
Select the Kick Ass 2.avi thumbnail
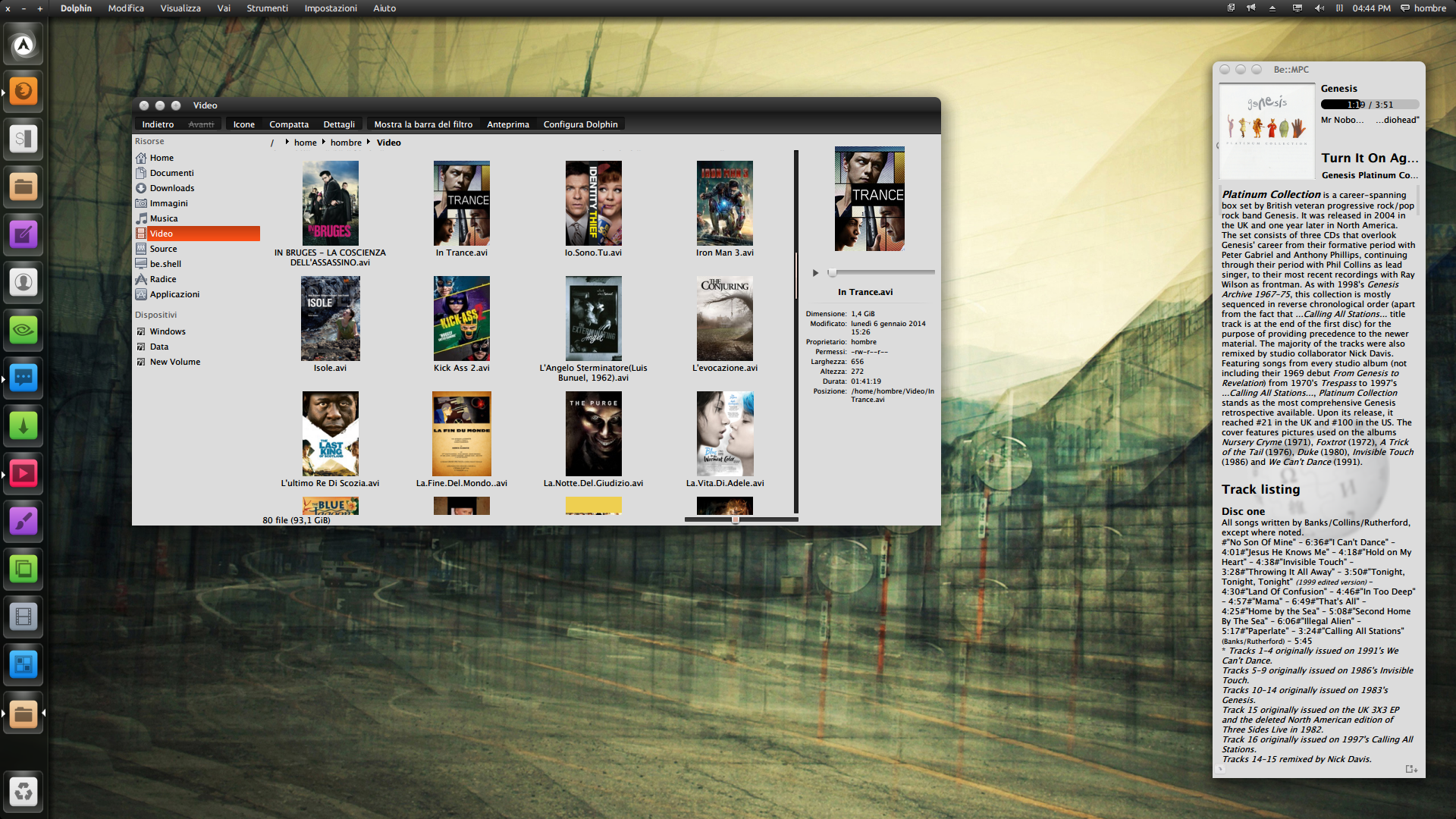461,318
